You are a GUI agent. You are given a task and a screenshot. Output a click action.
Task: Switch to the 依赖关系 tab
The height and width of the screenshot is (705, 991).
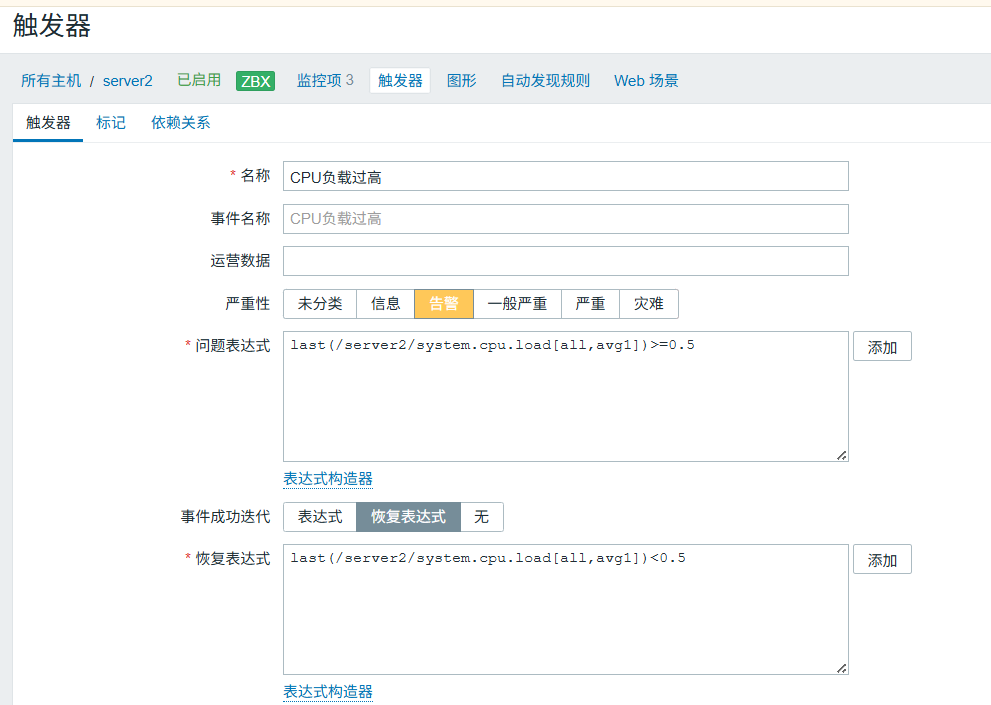point(181,123)
